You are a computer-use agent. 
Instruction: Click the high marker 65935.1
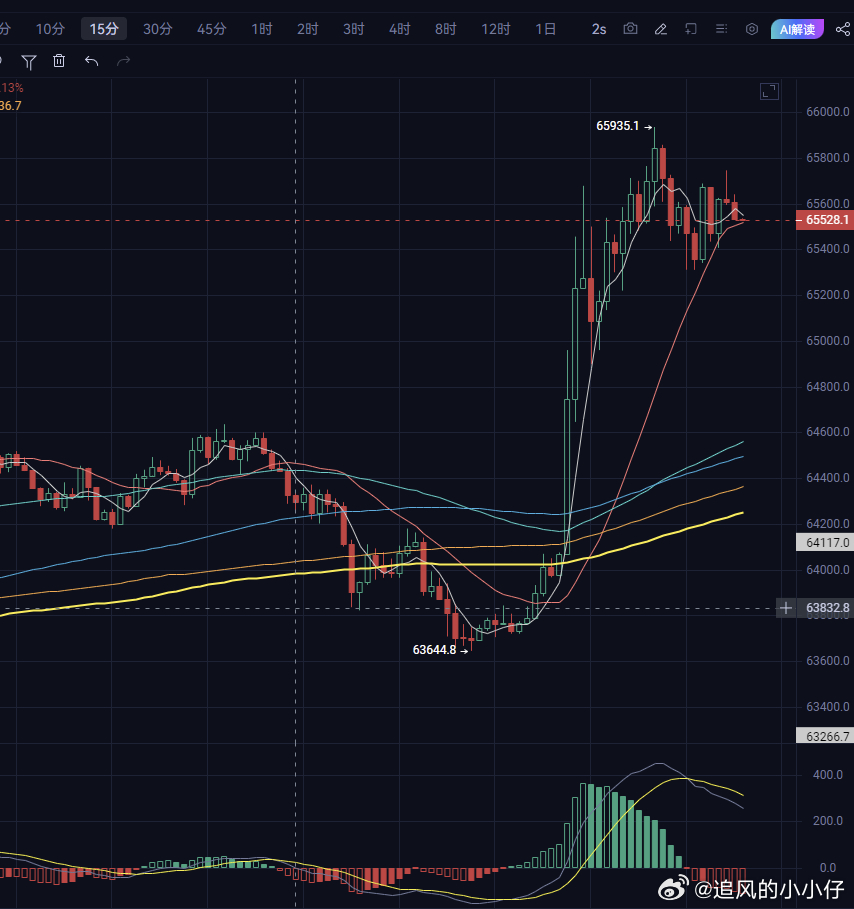617,126
